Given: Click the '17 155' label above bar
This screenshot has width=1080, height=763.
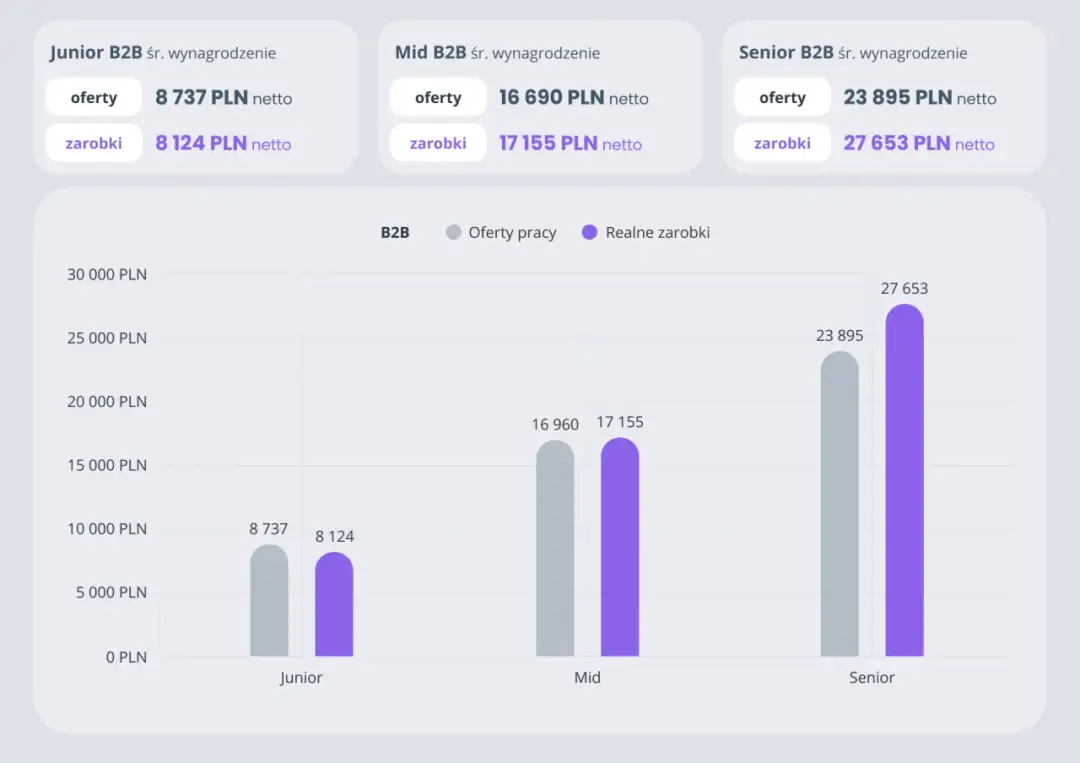Looking at the screenshot, I should (x=620, y=422).
